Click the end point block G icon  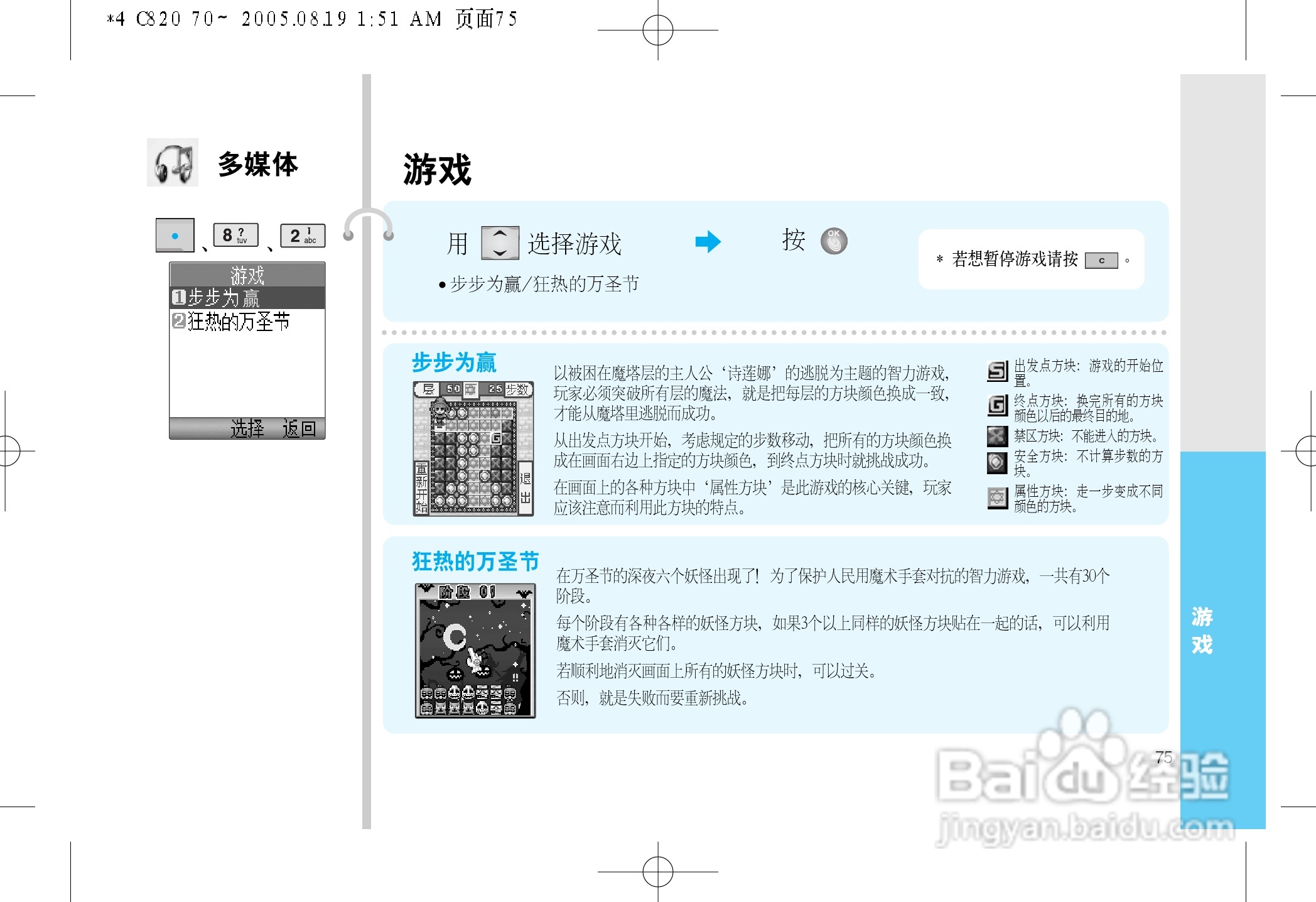[x=997, y=406]
